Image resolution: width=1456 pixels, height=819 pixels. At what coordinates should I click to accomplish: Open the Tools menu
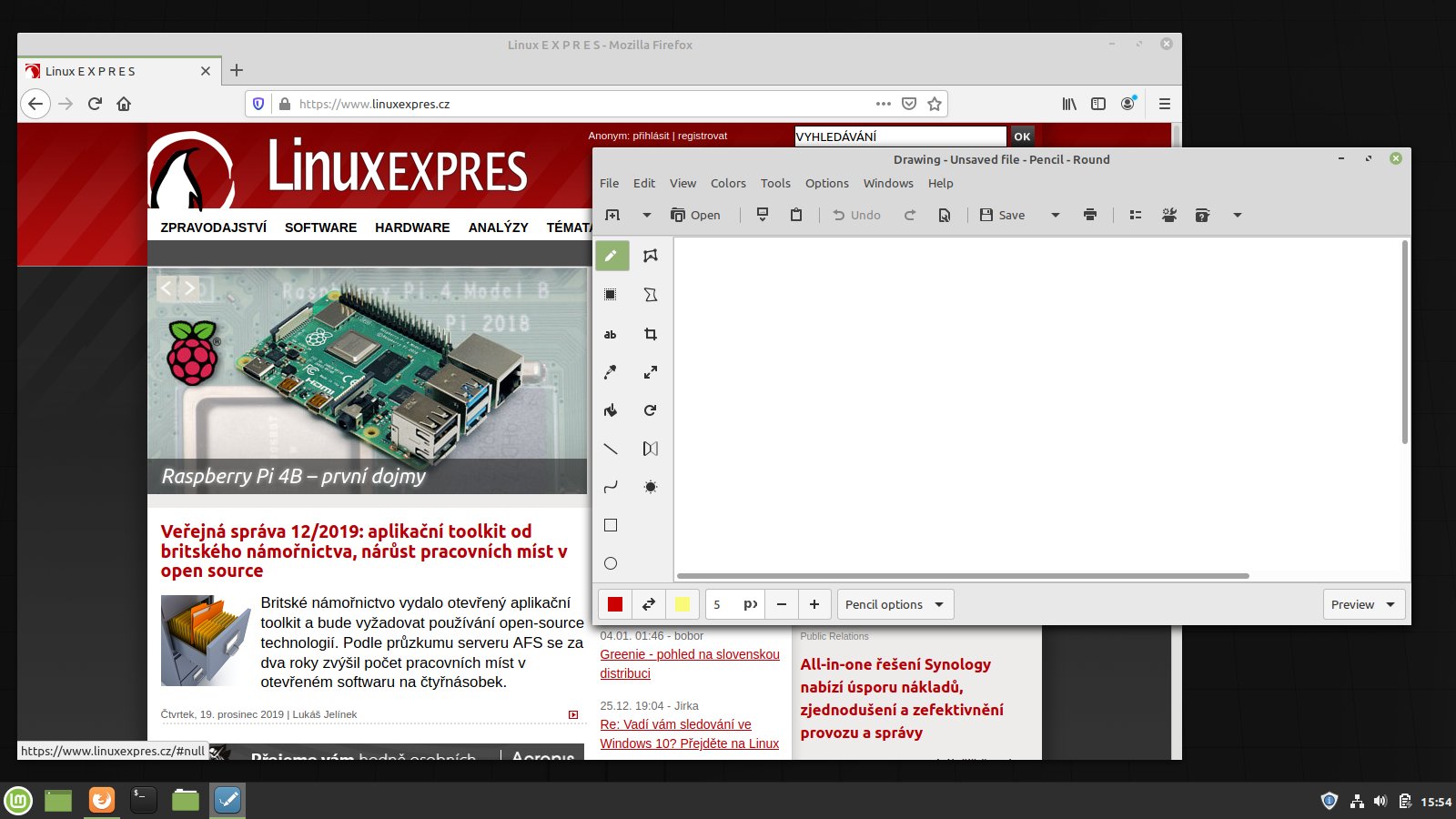click(x=775, y=183)
